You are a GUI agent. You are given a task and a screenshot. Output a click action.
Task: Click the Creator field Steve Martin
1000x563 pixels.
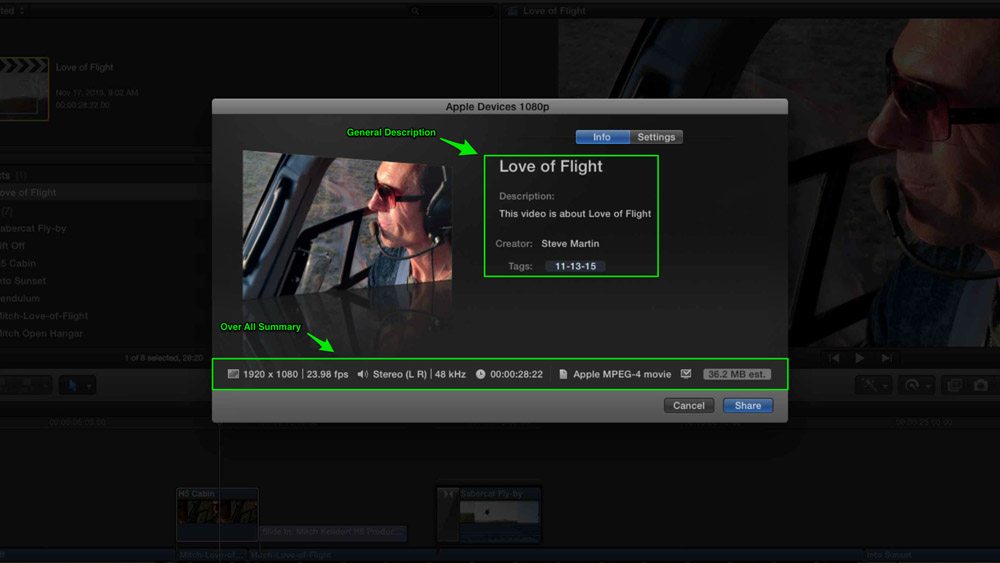[x=570, y=244]
